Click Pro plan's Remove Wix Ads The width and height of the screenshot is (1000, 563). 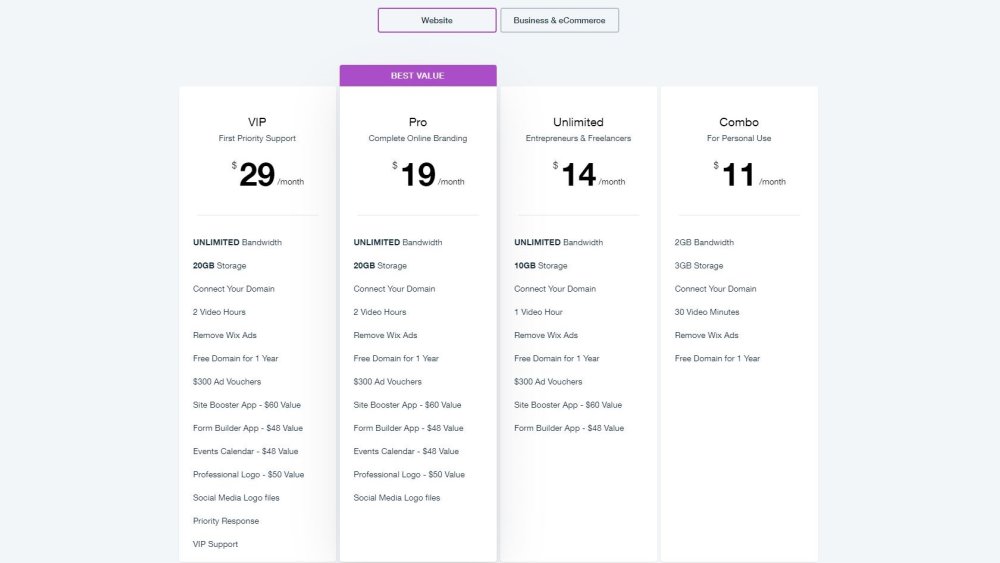385,335
